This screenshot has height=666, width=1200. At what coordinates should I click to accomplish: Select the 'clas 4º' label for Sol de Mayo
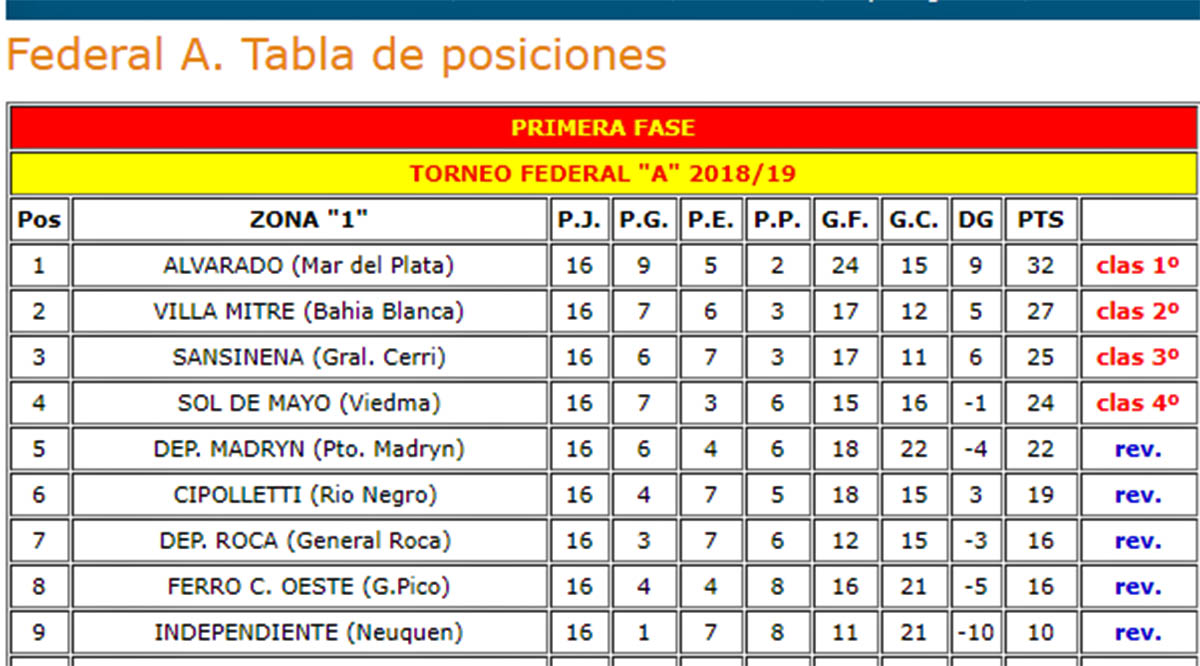pyautogui.click(x=1138, y=404)
